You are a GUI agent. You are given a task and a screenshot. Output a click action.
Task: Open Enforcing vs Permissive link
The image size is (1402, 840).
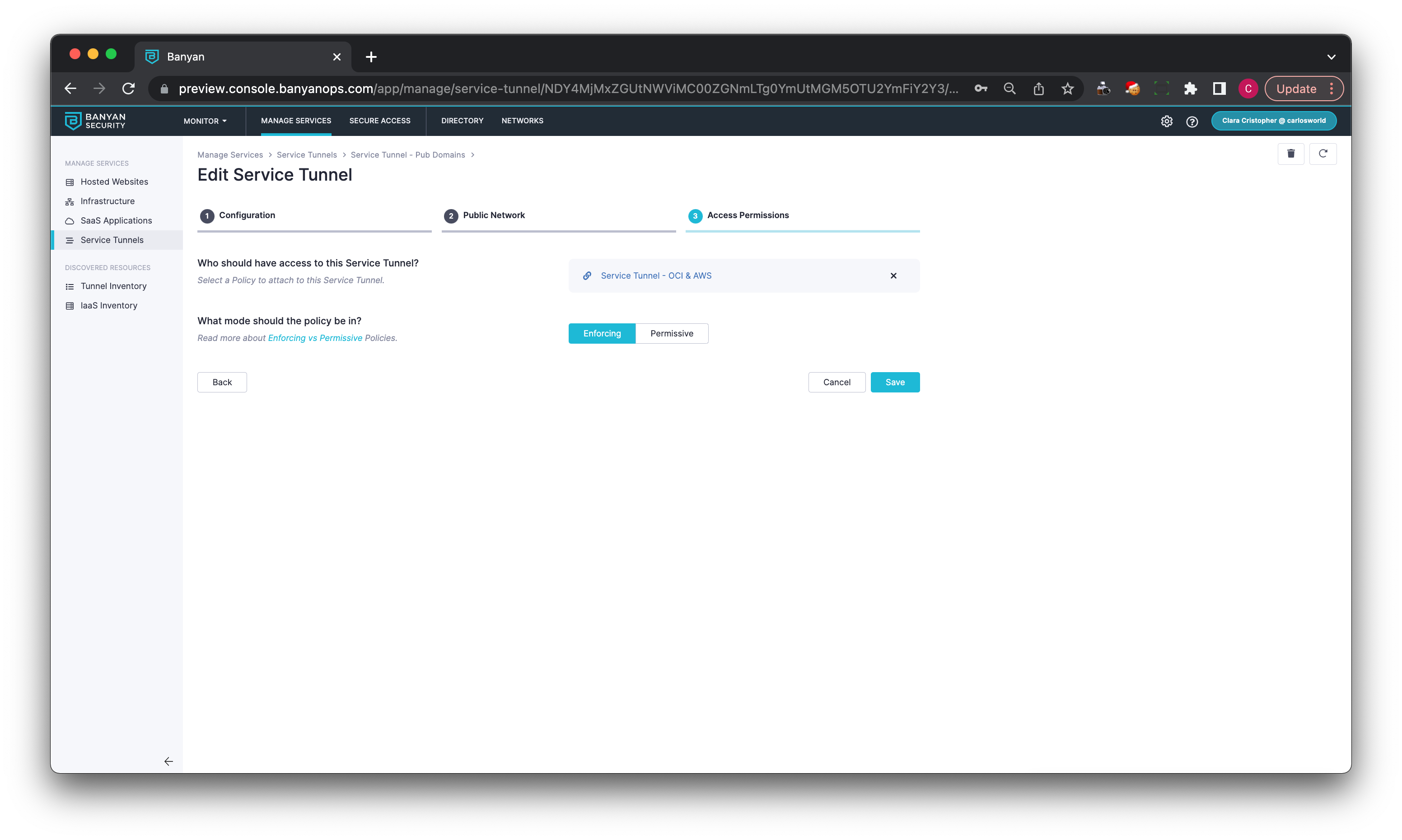[x=315, y=338]
